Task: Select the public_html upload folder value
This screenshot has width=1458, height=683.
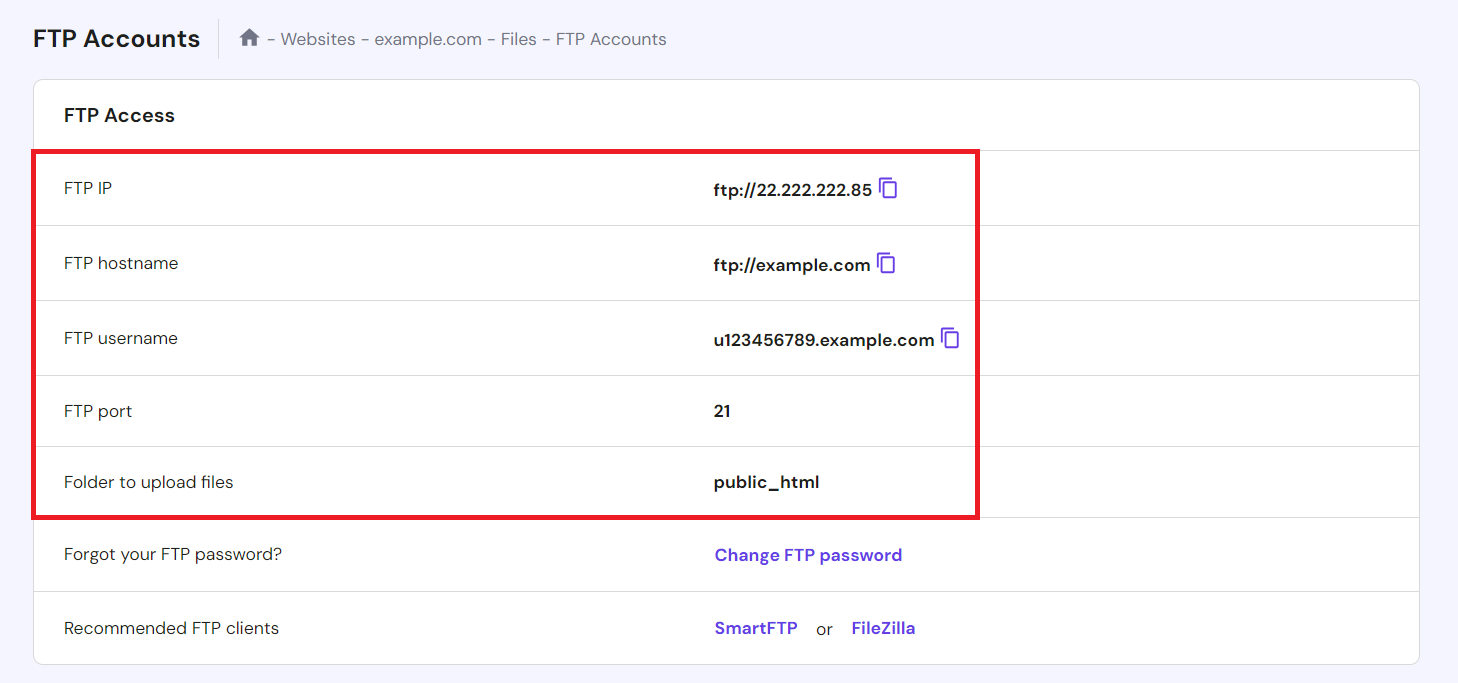Action: (766, 481)
